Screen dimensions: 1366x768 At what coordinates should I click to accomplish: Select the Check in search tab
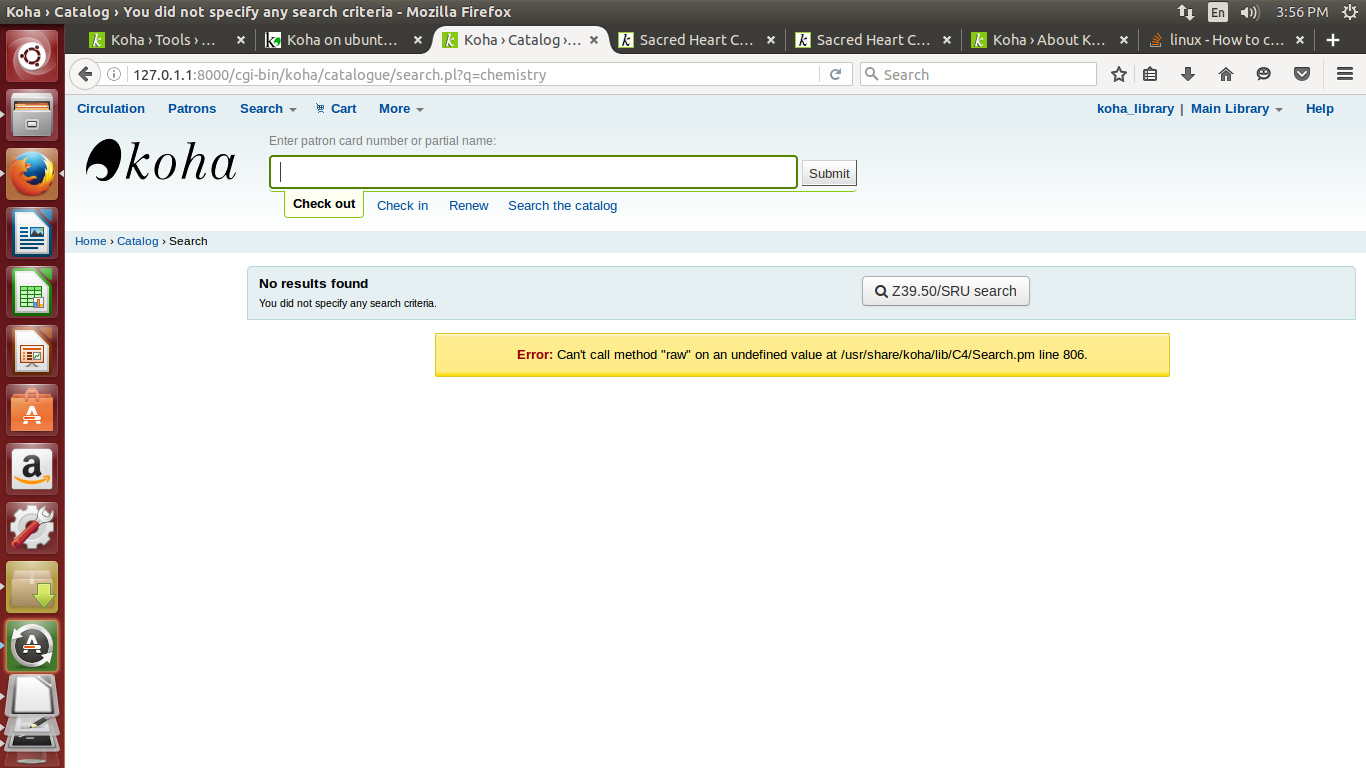402,206
